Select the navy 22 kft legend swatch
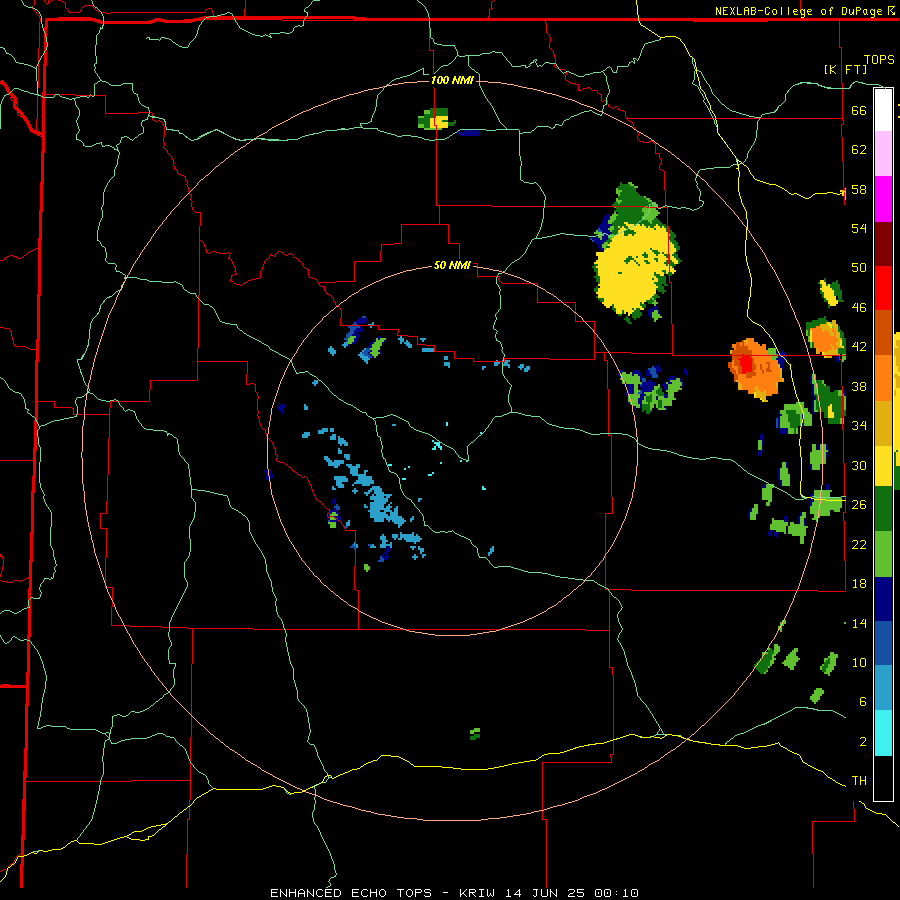 coord(883,599)
